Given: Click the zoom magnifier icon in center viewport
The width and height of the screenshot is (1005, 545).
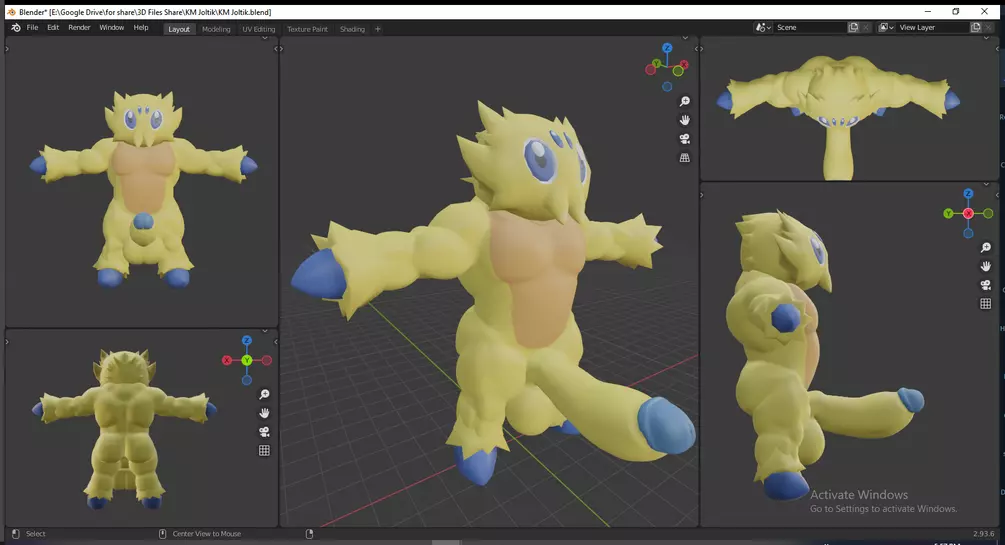Looking at the screenshot, I should (685, 102).
